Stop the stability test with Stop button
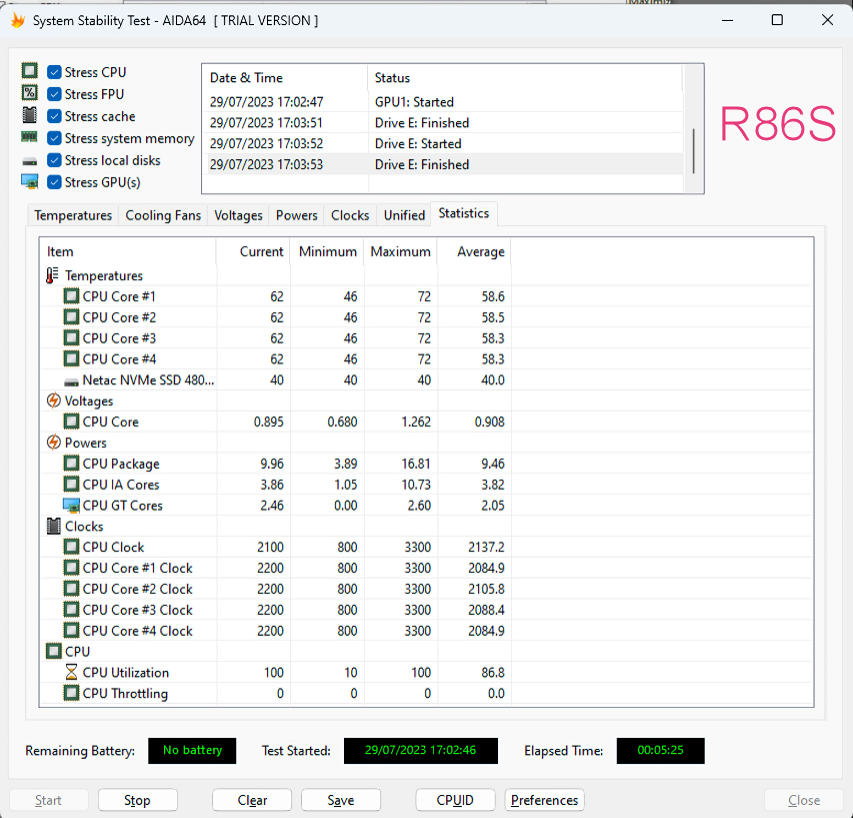853x818 pixels. point(138,800)
